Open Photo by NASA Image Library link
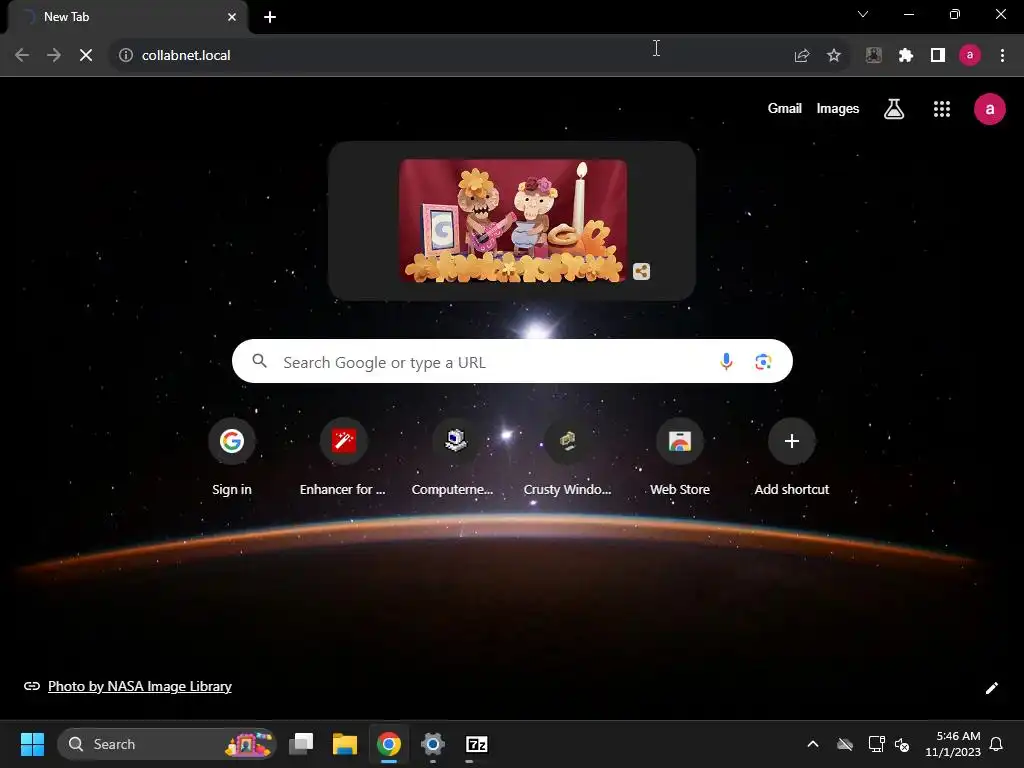The width and height of the screenshot is (1024, 768). [140, 686]
